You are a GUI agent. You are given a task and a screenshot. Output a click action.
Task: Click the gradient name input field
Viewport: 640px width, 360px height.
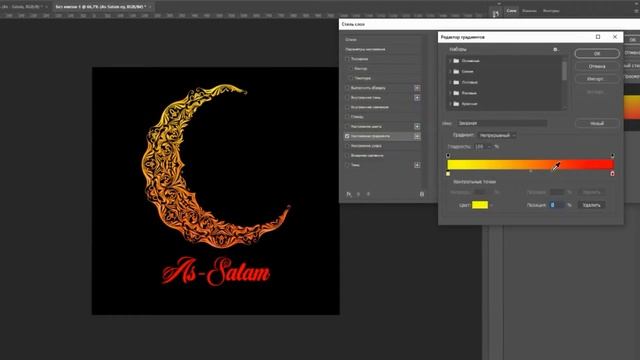[x=502, y=123]
